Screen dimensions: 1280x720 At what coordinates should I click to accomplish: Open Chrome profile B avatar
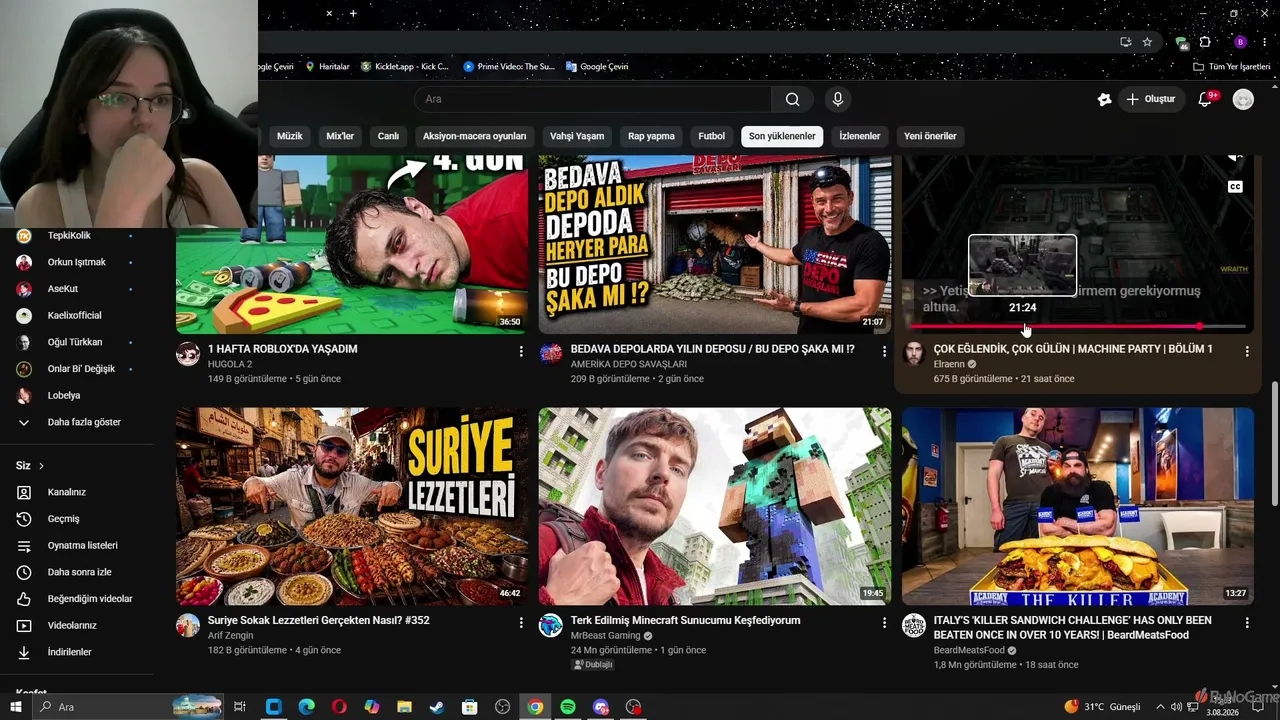[x=1240, y=42]
